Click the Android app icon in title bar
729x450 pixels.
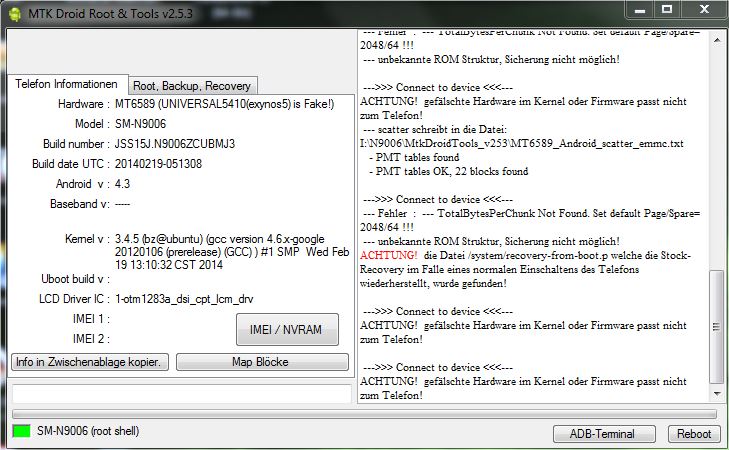[14, 14]
